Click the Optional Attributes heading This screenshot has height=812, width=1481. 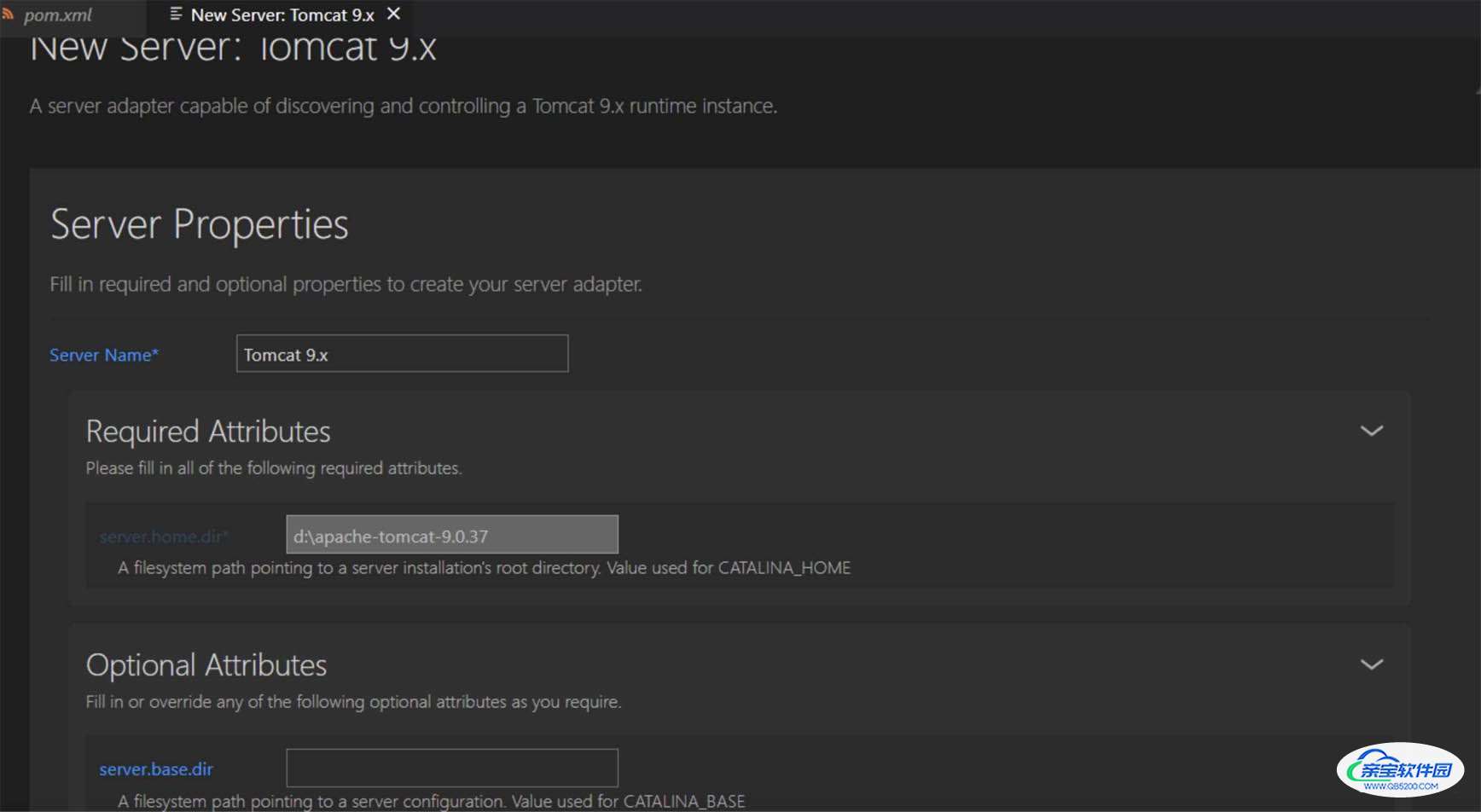(206, 665)
